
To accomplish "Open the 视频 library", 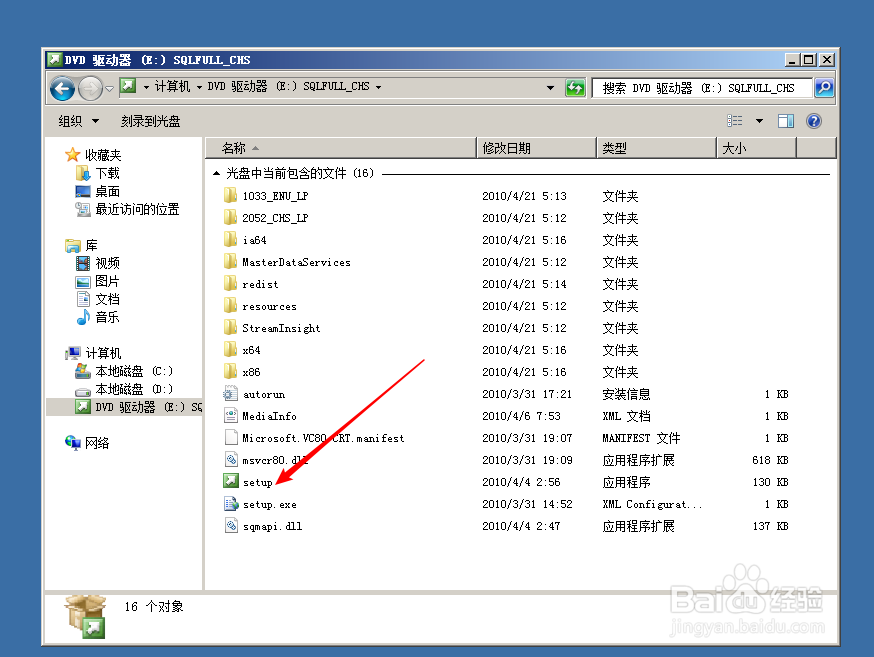I will [107, 263].
